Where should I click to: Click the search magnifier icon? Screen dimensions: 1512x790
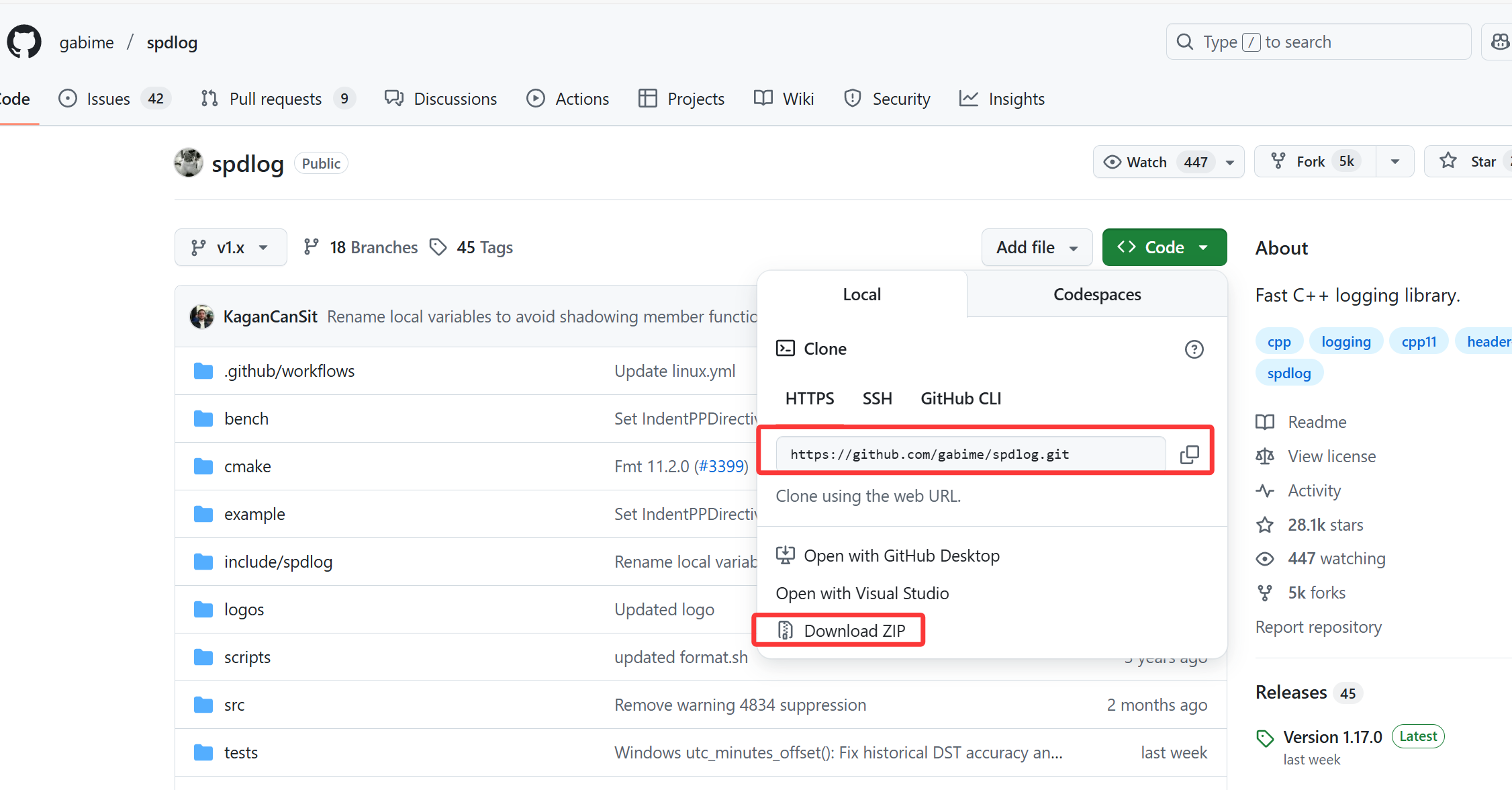click(1185, 42)
